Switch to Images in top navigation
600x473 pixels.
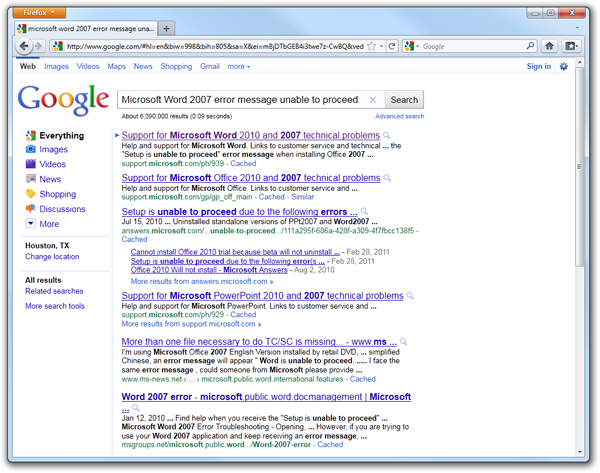(56, 67)
